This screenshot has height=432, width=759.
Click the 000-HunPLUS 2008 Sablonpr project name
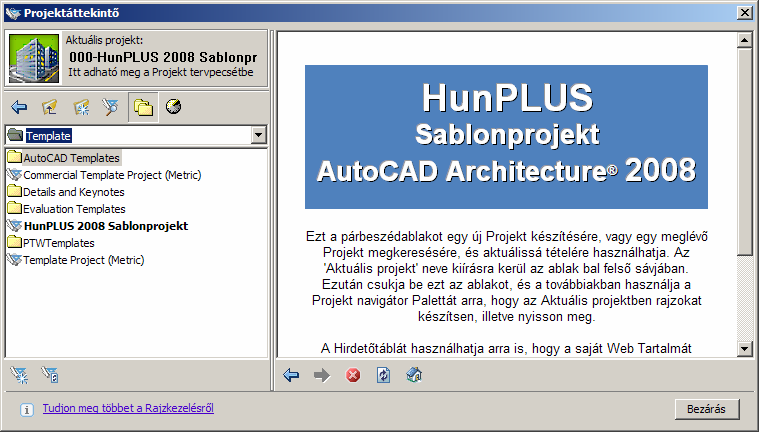(x=163, y=57)
